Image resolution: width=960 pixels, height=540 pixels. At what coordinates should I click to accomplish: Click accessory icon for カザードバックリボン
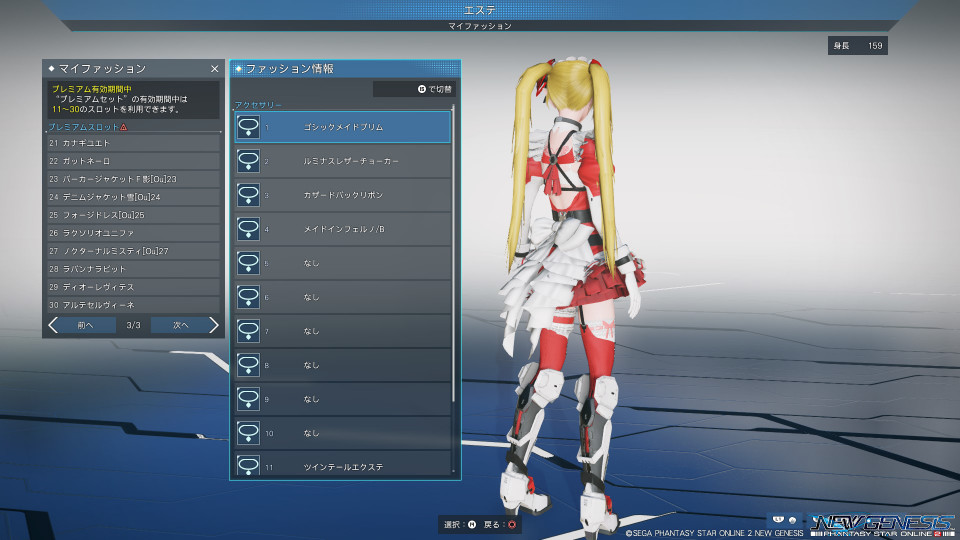pyautogui.click(x=248, y=195)
